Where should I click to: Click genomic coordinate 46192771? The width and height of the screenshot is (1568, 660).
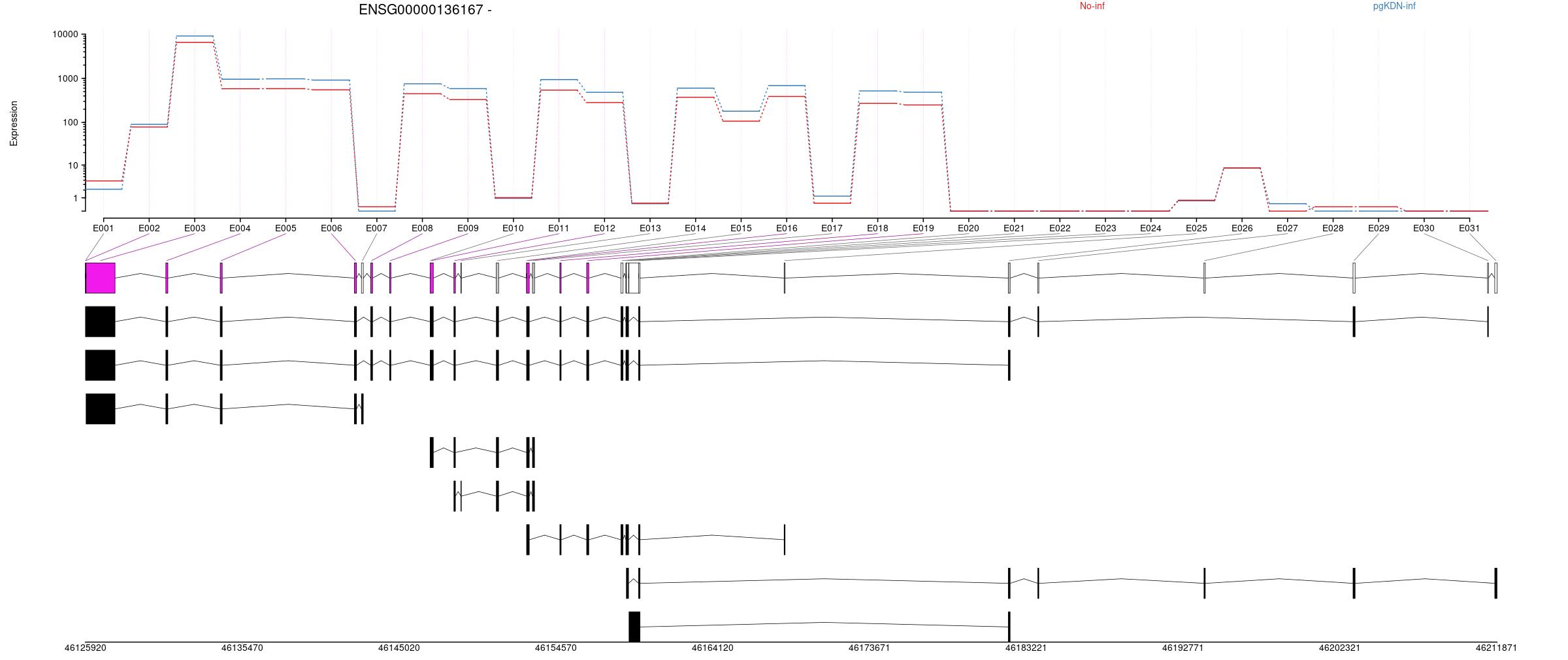1183,648
